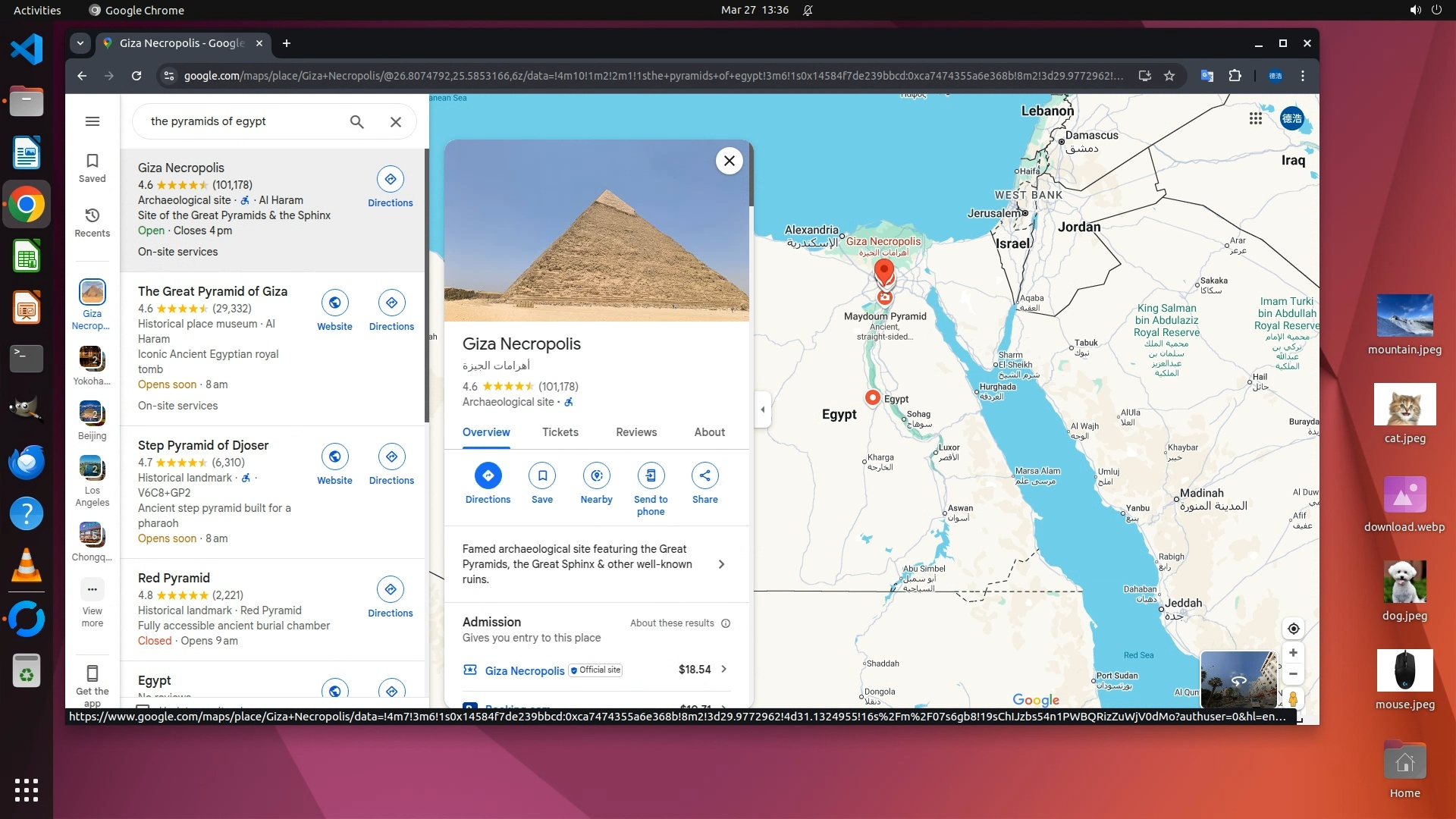Click the search box with 'the pyramids of egypt'

pos(243,121)
